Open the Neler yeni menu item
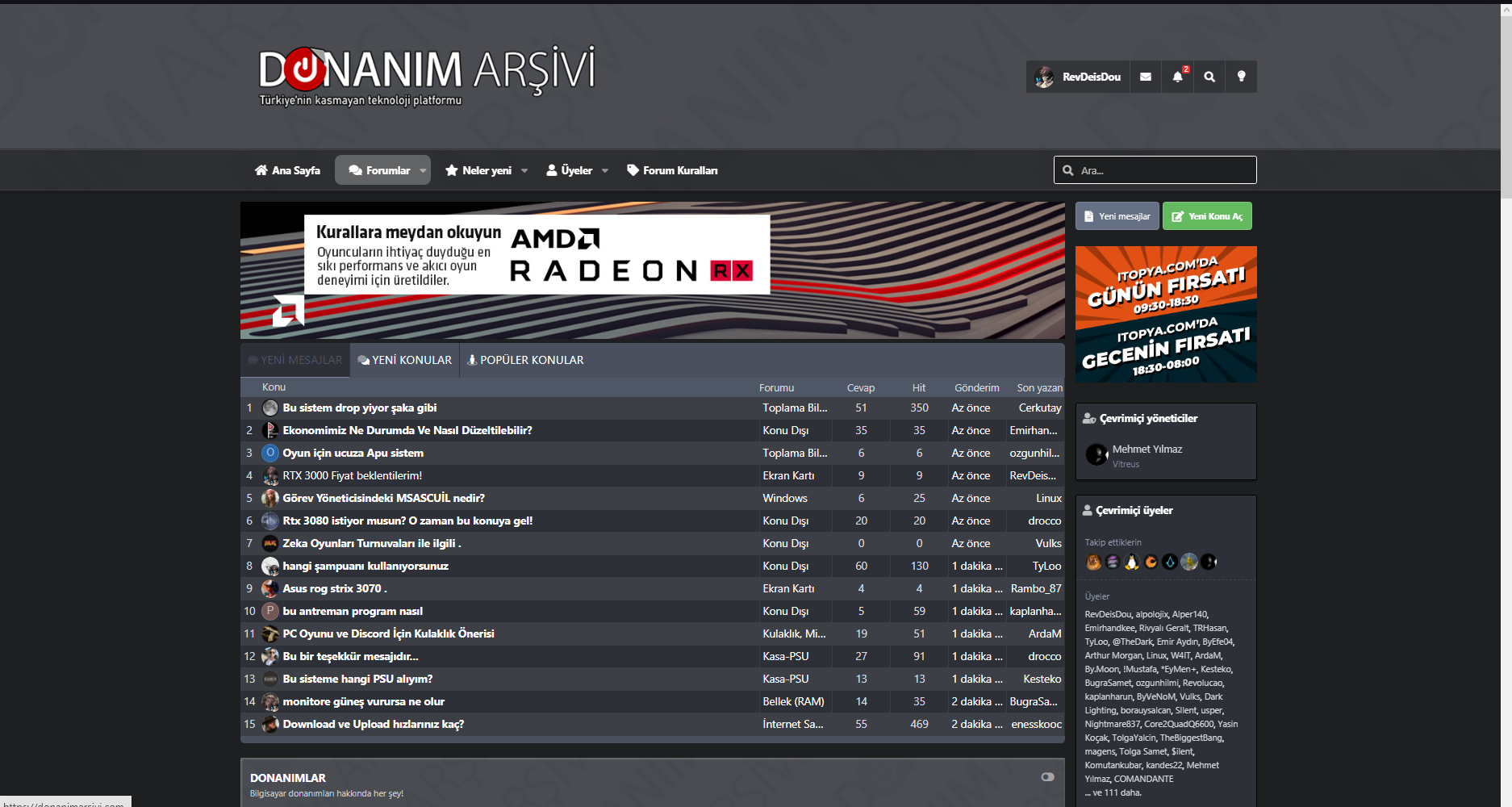This screenshot has width=1512, height=807. (478, 170)
